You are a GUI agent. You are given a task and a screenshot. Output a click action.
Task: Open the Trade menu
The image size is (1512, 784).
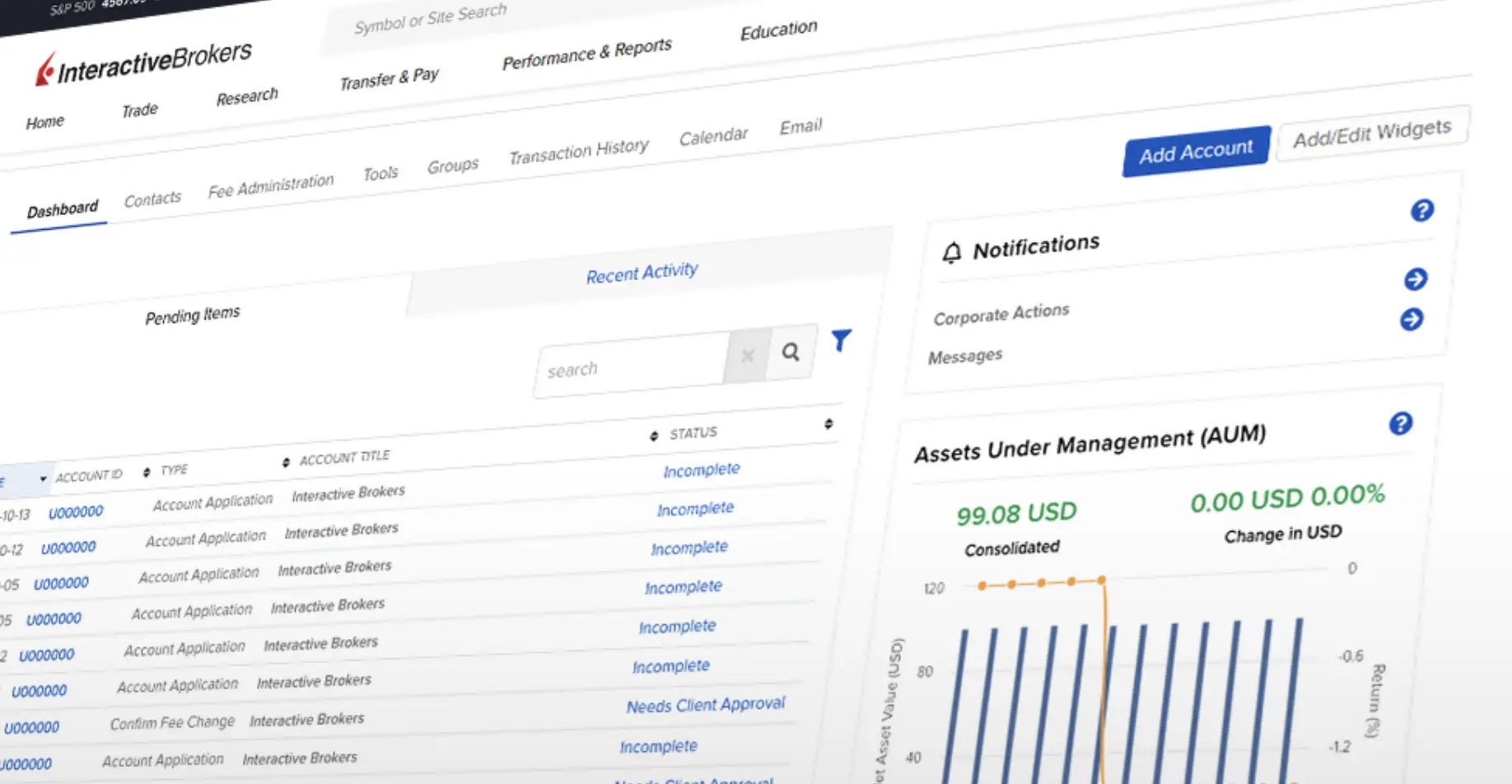(x=140, y=110)
